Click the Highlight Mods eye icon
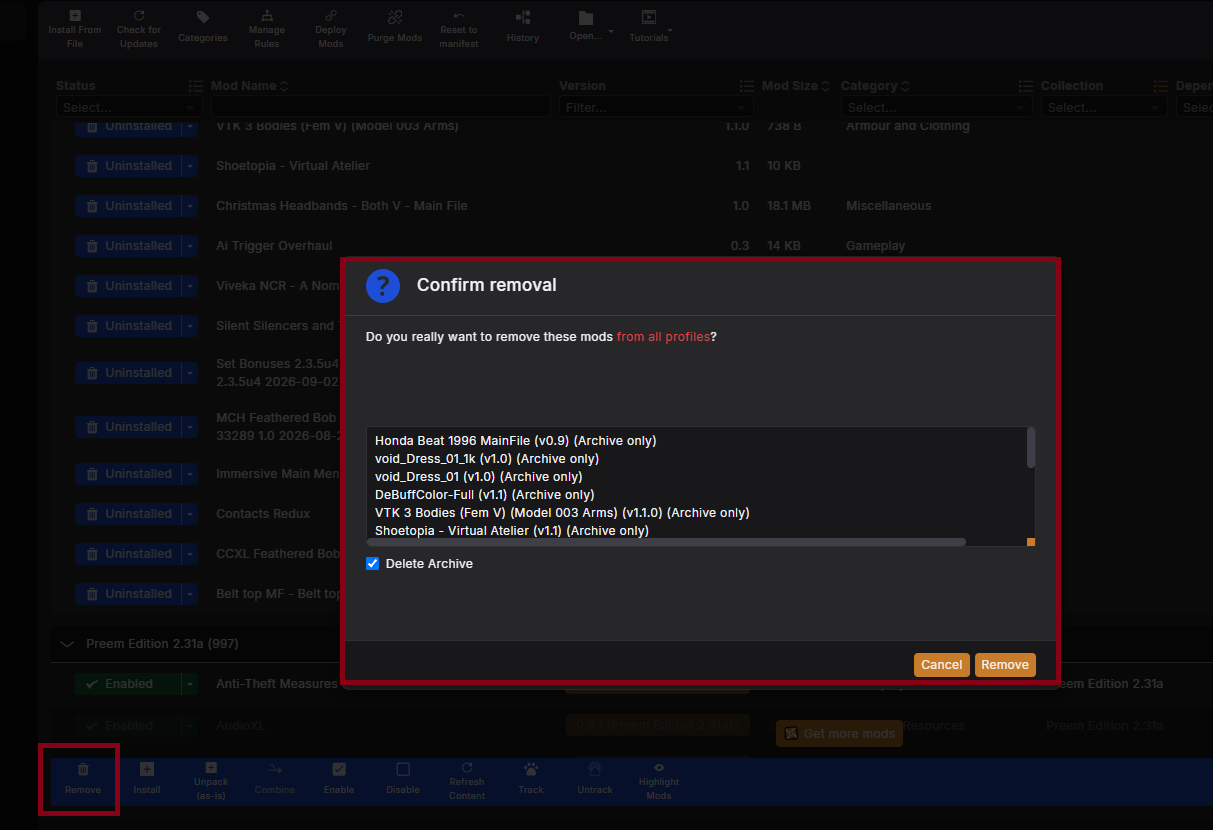Viewport: 1213px width, 830px height. click(659, 768)
